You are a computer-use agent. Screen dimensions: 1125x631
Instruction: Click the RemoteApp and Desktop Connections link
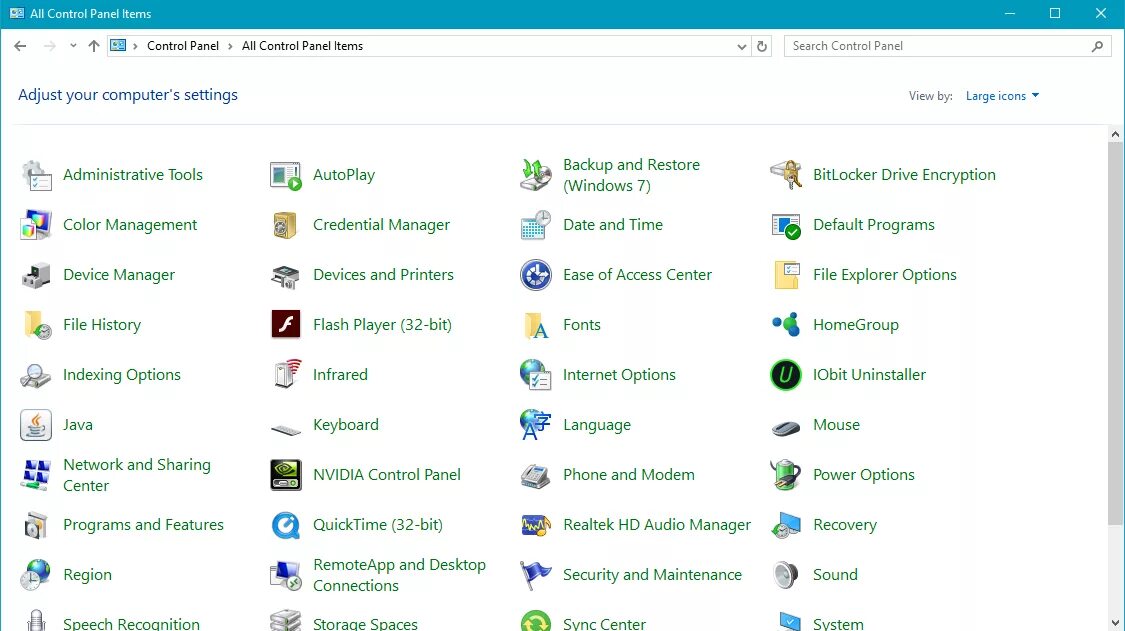click(x=400, y=575)
